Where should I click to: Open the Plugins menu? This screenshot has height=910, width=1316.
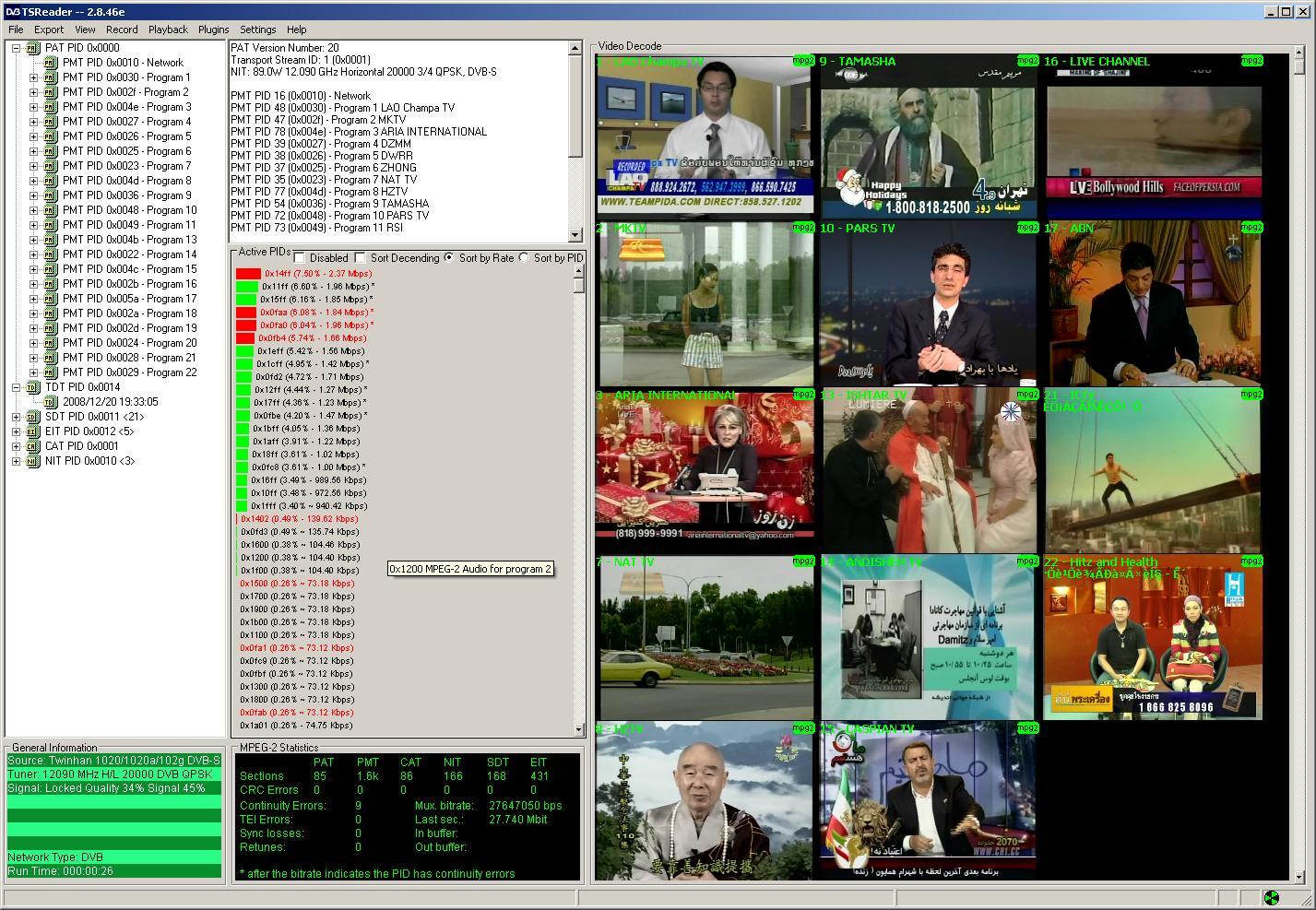[x=213, y=30]
